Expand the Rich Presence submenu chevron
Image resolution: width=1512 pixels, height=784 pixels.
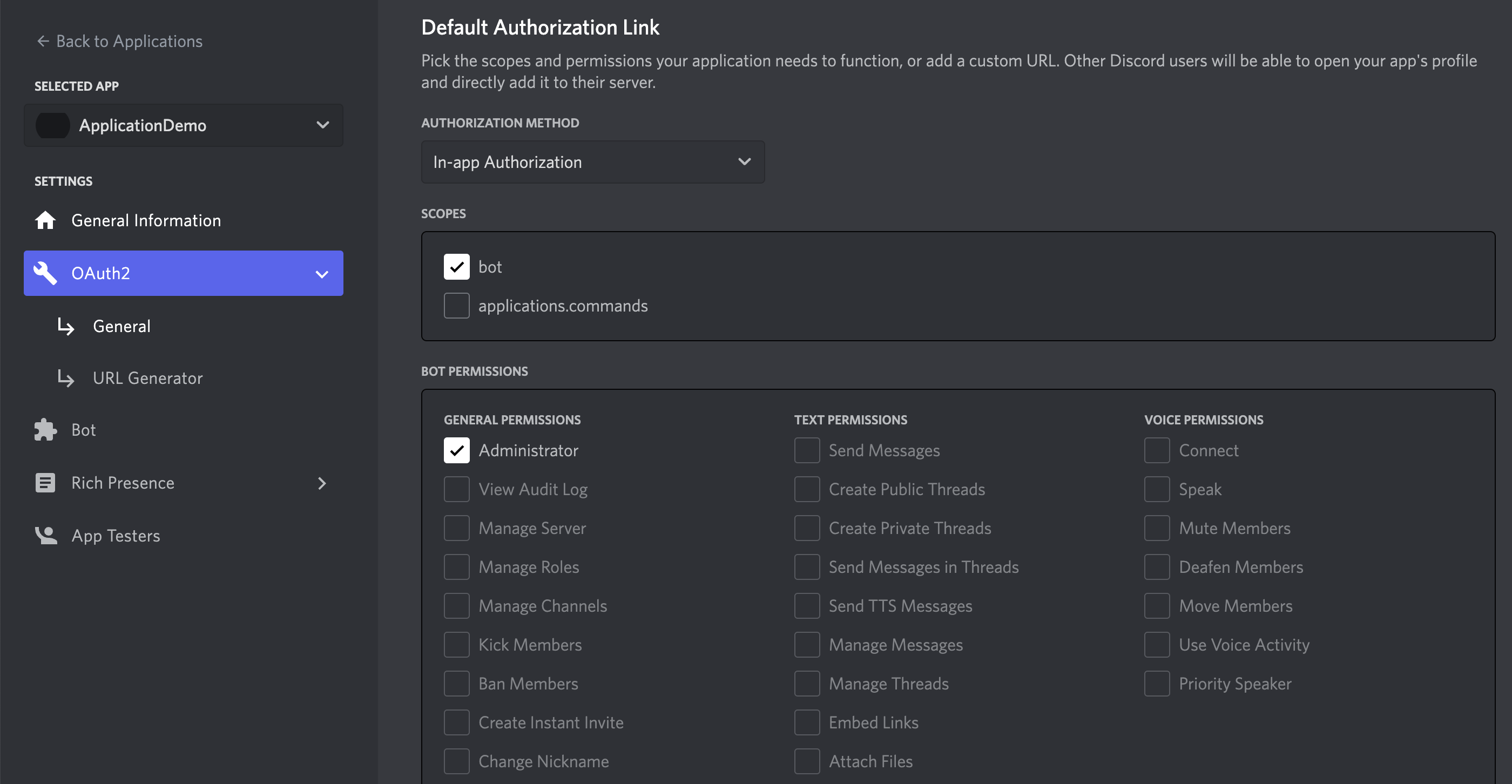[322, 484]
